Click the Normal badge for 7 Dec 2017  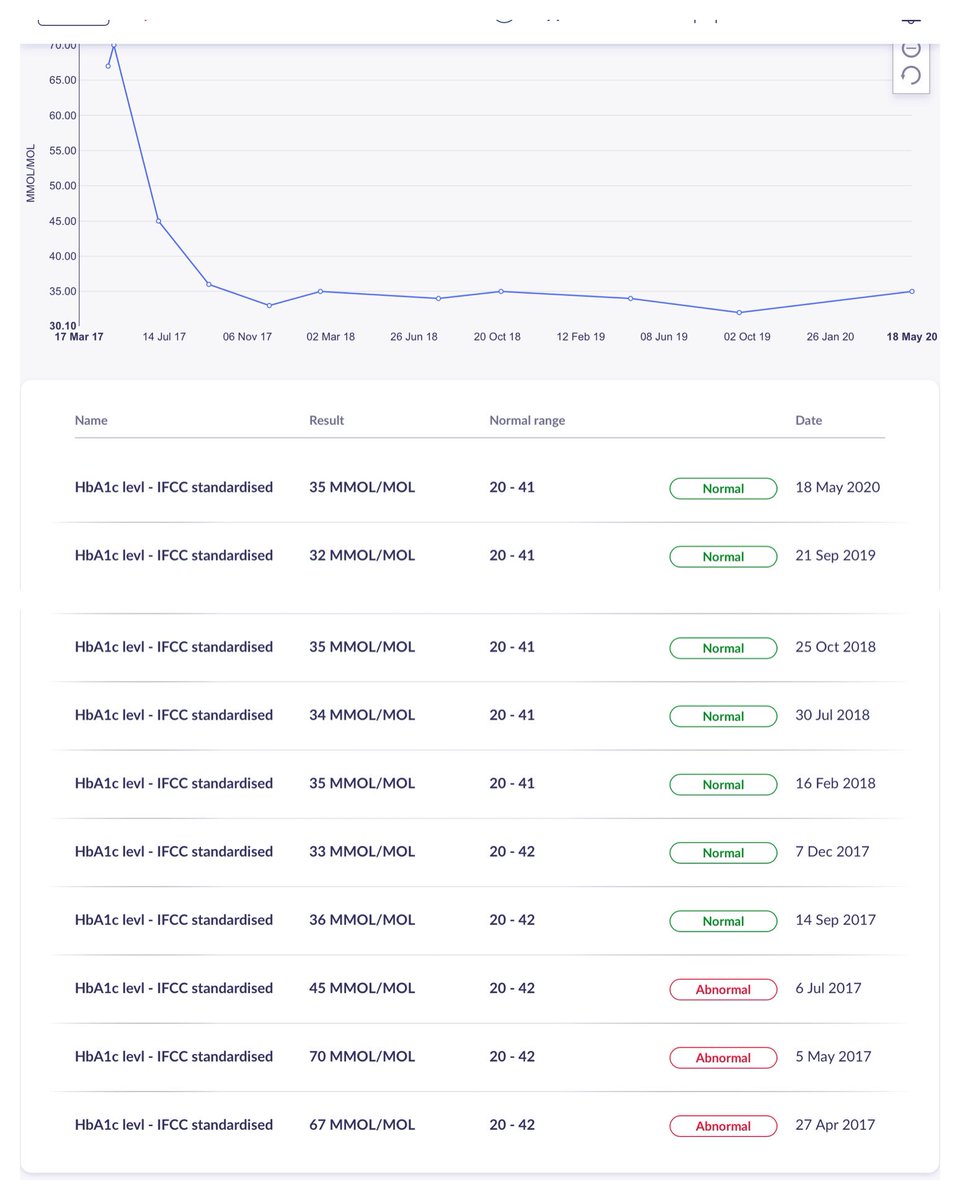pos(723,853)
